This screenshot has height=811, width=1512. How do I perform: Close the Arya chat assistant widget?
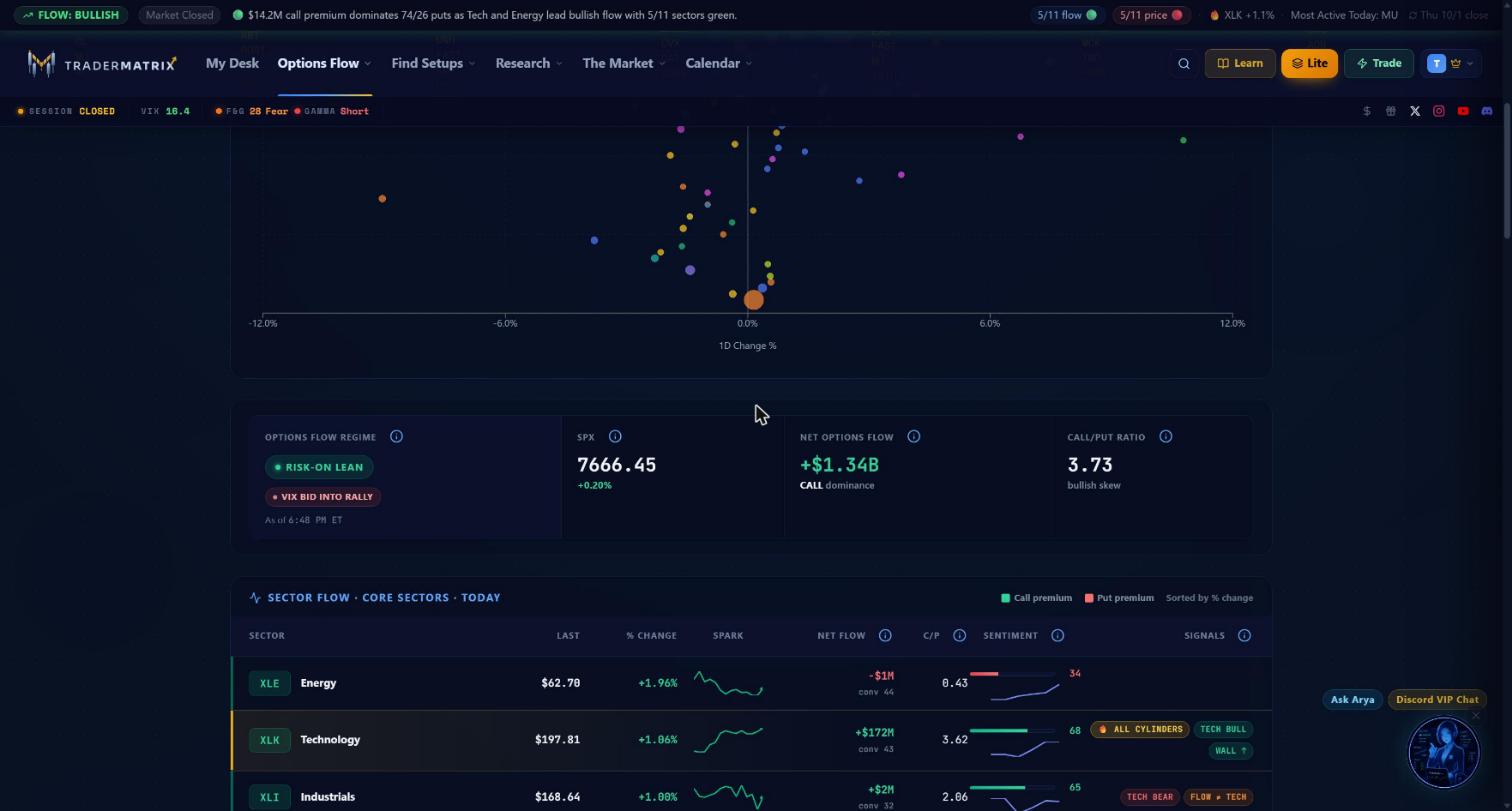tap(1476, 715)
